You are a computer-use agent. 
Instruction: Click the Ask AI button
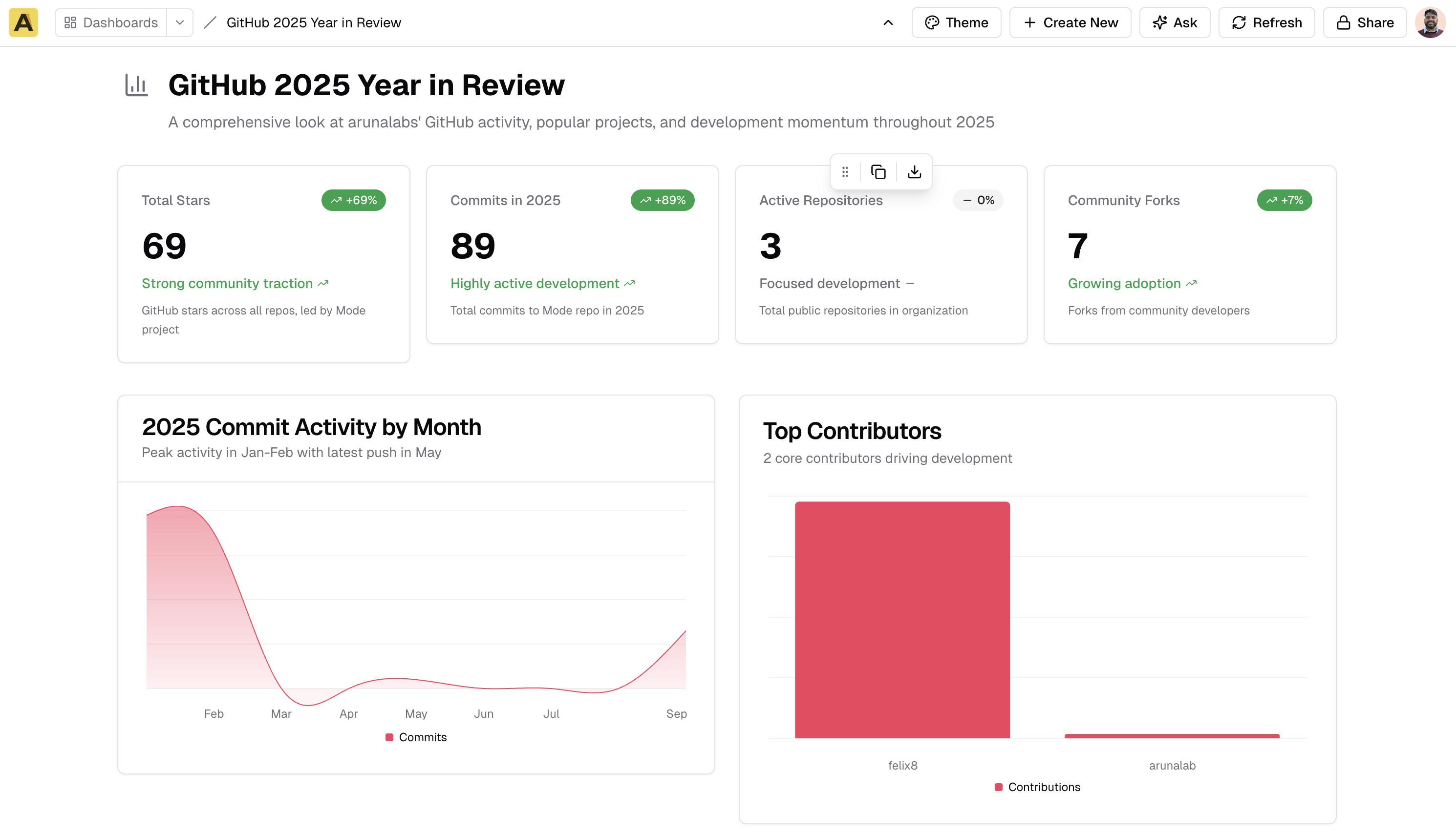[x=1174, y=22]
